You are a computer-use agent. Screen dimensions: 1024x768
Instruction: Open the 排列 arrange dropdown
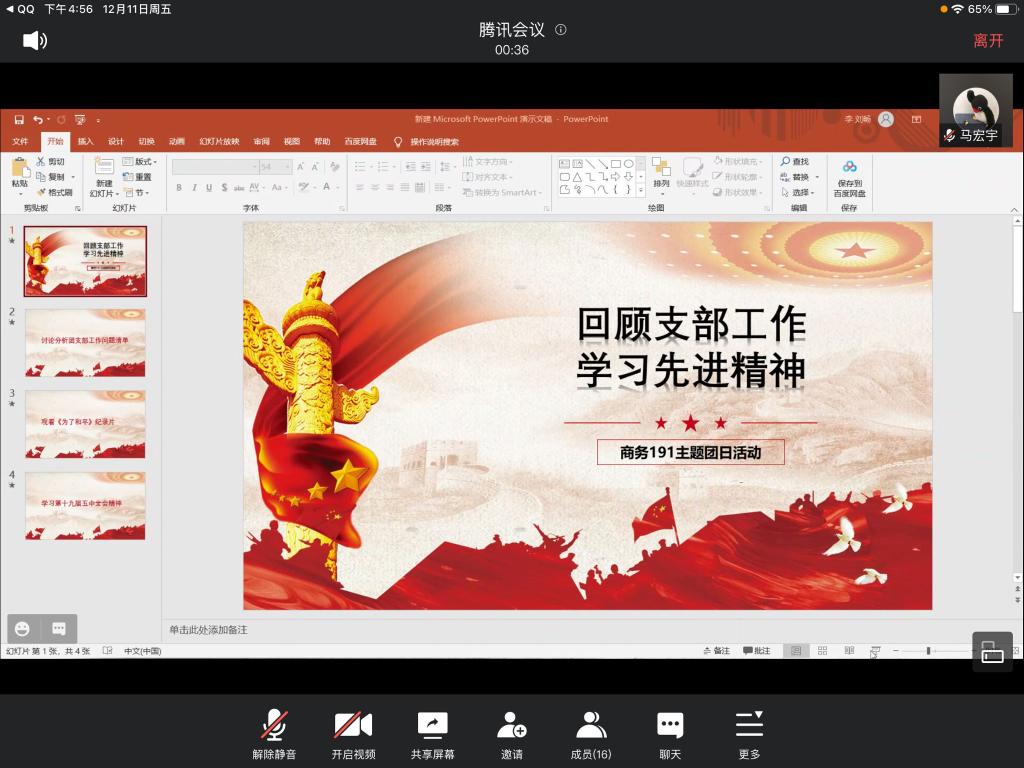pos(662,176)
